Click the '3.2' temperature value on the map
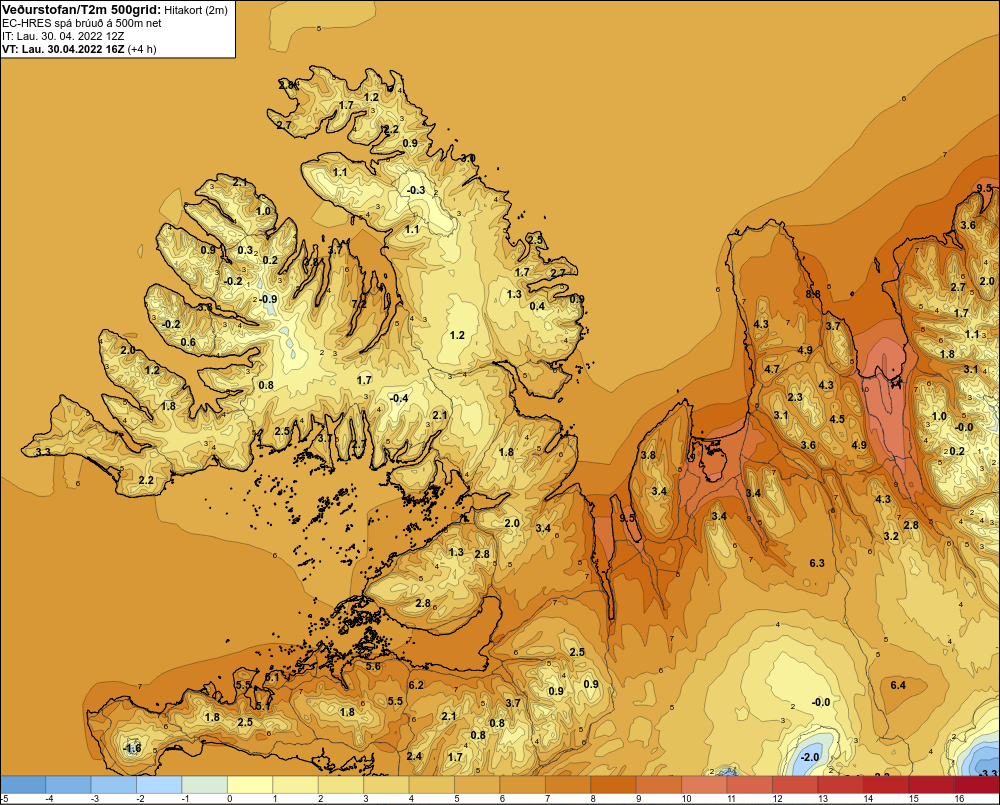This screenshot has height=805, width=1000. click(x=891, y=536)
